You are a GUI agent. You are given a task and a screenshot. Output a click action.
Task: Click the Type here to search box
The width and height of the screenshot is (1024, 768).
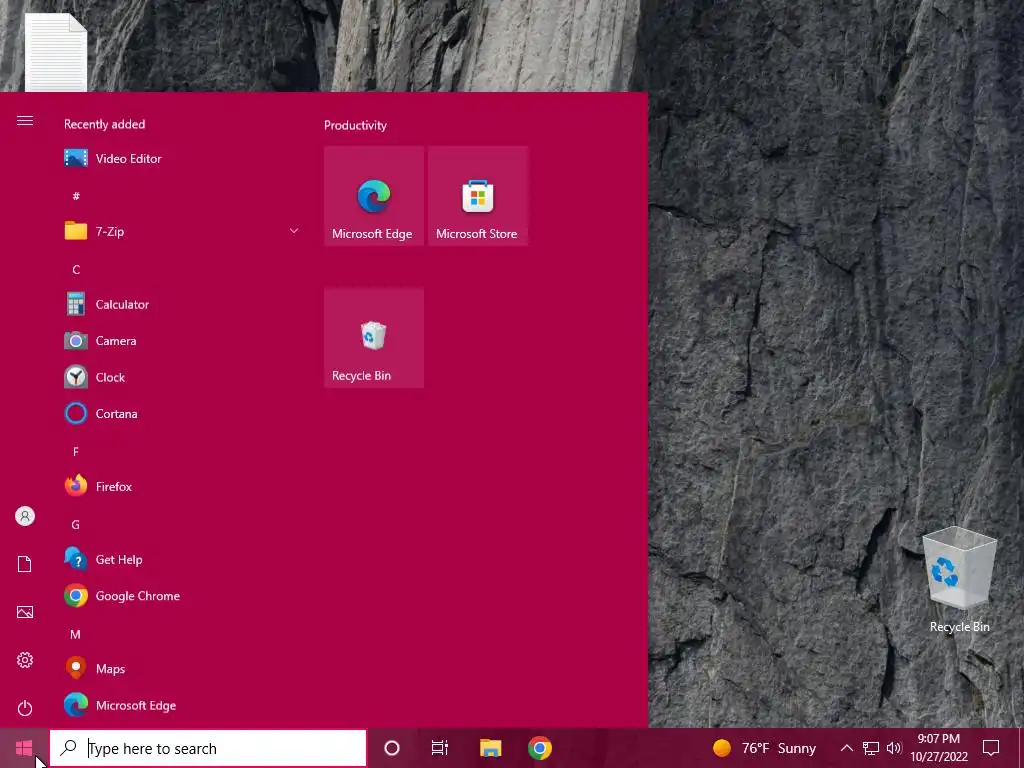click(x=208, y=748)
